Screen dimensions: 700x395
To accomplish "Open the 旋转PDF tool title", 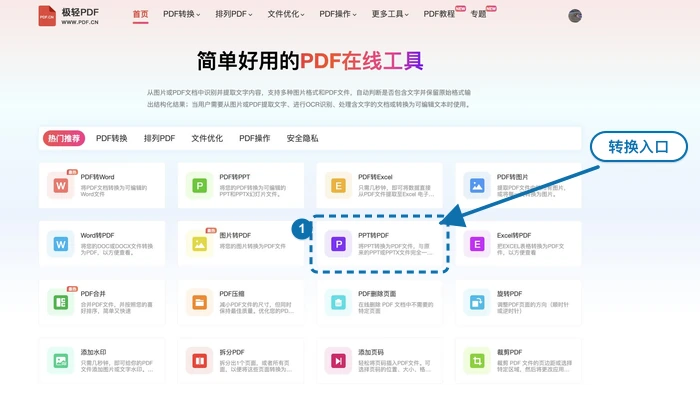I will click(509, 294).
